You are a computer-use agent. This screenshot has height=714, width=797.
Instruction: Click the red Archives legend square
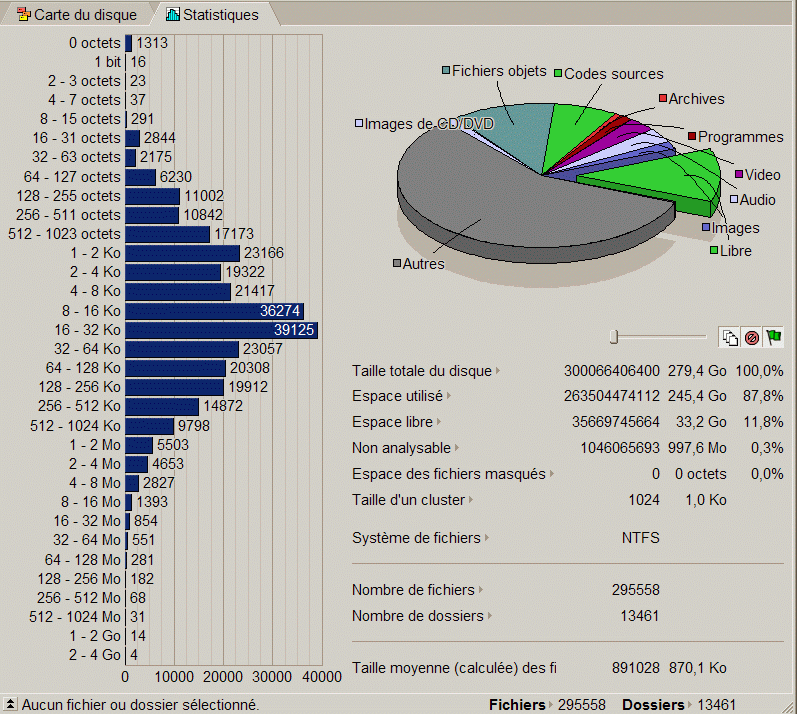coord(662,99)
